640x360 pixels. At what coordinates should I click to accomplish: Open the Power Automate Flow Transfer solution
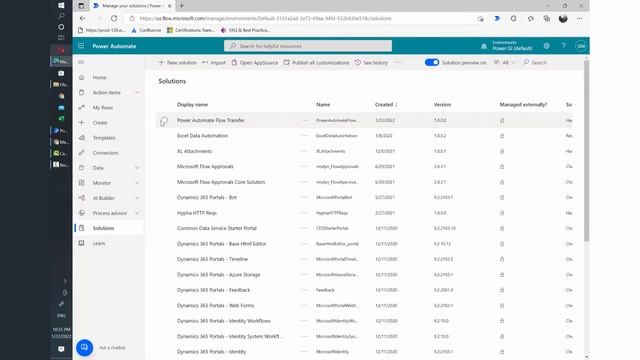pyautogui.click(x=211, y=120)
